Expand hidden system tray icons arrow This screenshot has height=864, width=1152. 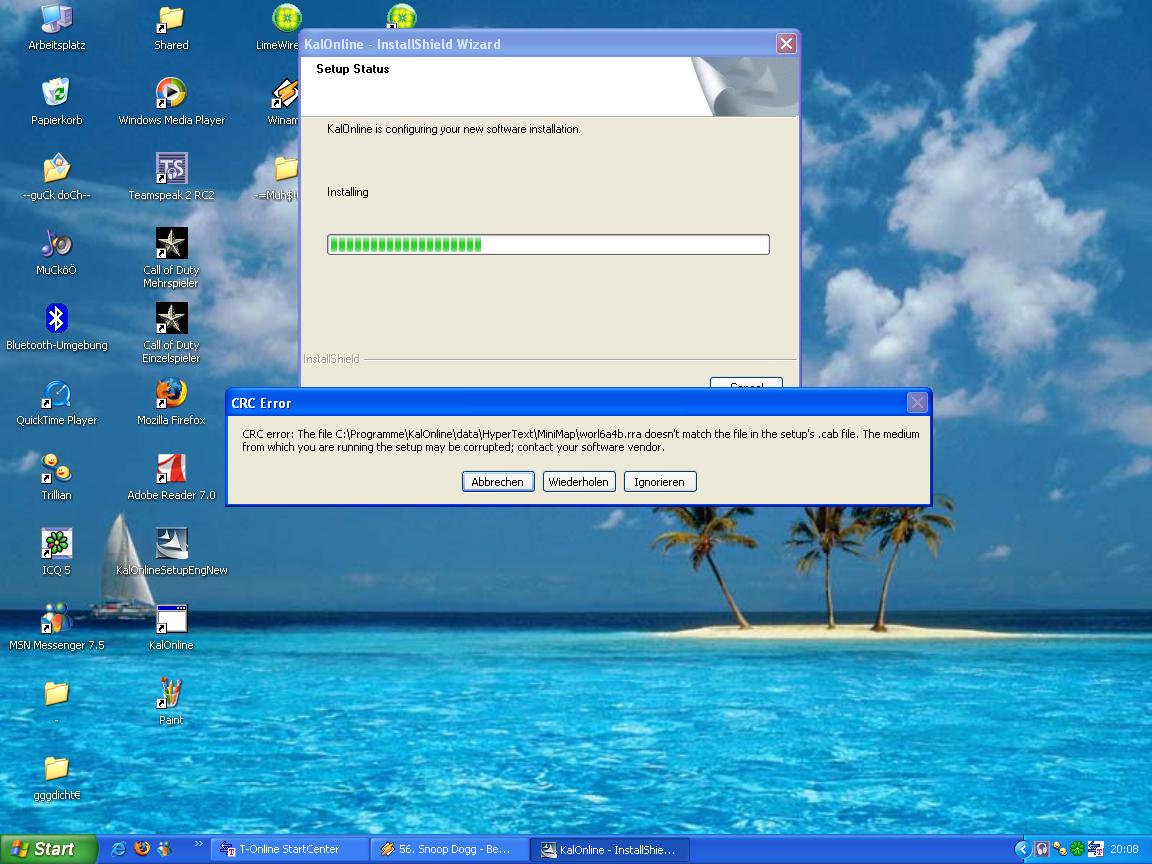click(x=1022, y=849)
